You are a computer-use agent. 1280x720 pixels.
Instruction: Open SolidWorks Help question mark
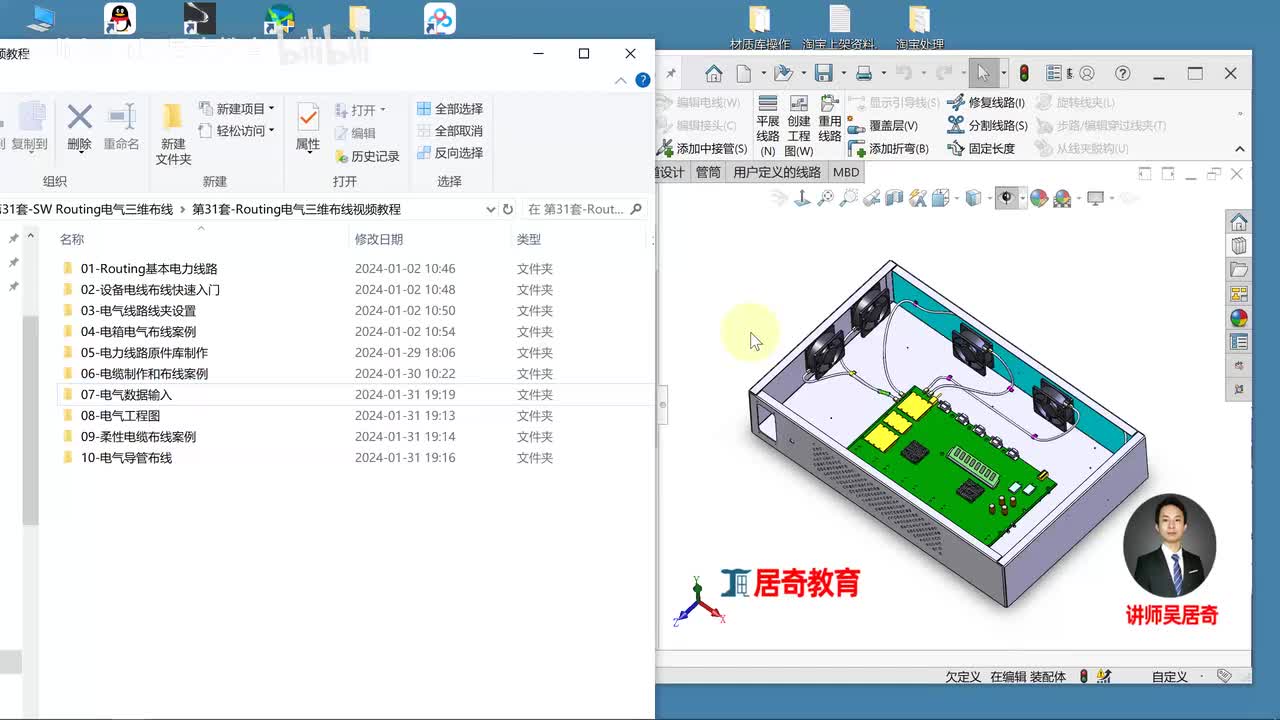click(1123, 73)
